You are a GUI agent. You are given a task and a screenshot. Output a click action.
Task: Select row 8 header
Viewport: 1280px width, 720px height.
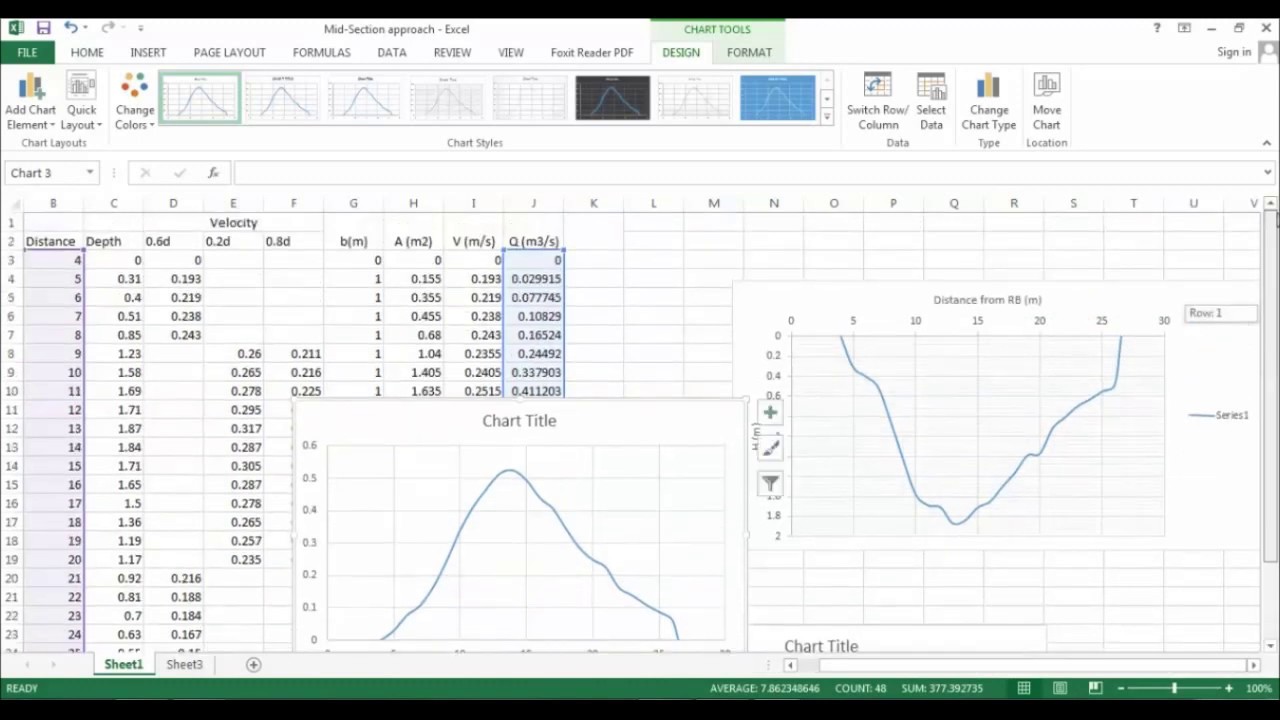(x=11, y=354)
